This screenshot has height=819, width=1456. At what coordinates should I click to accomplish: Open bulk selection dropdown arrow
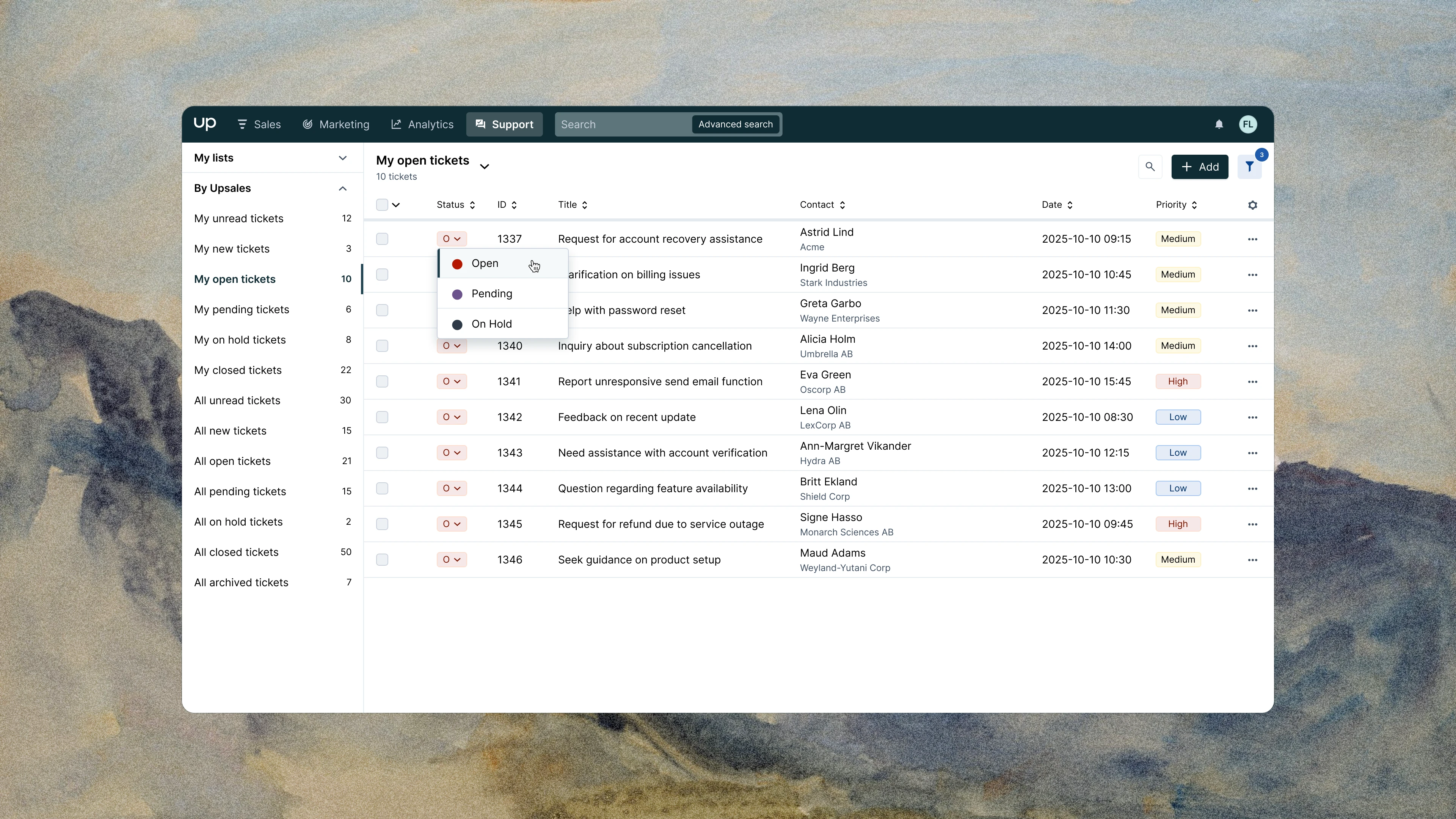point(395,205)
